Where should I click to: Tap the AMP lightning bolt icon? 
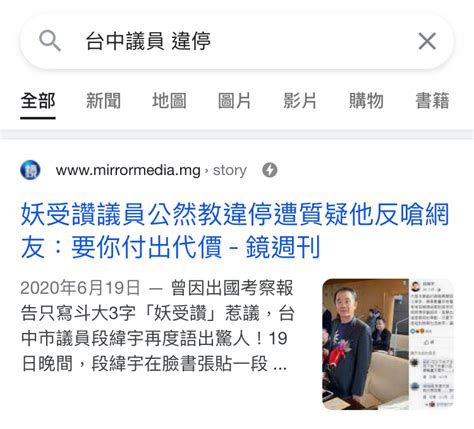click(270, 170)
